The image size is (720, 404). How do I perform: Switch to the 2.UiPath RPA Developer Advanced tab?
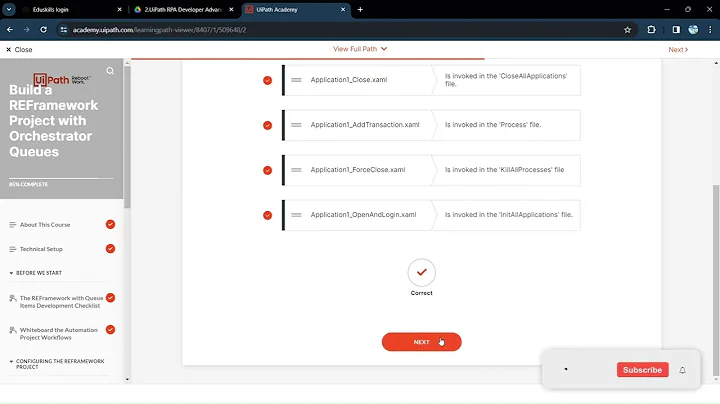[x=184, y=9]
